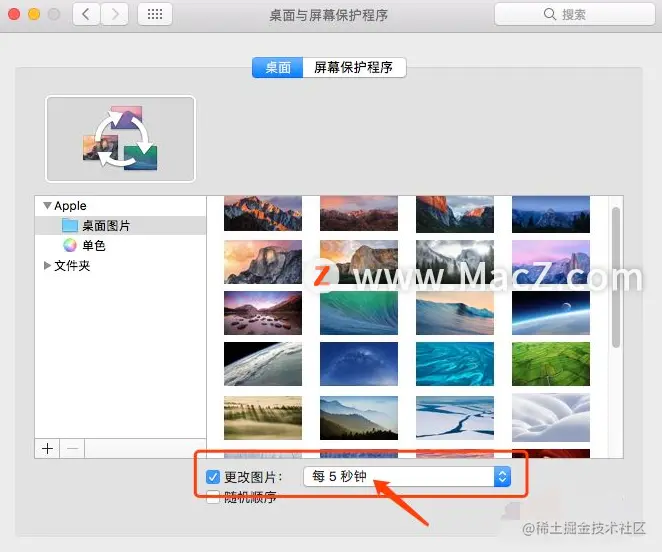Add a folder with the plus button
Screen dimensions: 662x552
47,449
